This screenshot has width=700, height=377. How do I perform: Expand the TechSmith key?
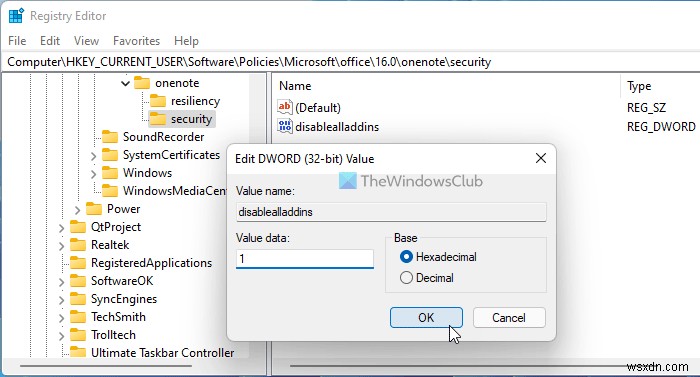[62, 318]
